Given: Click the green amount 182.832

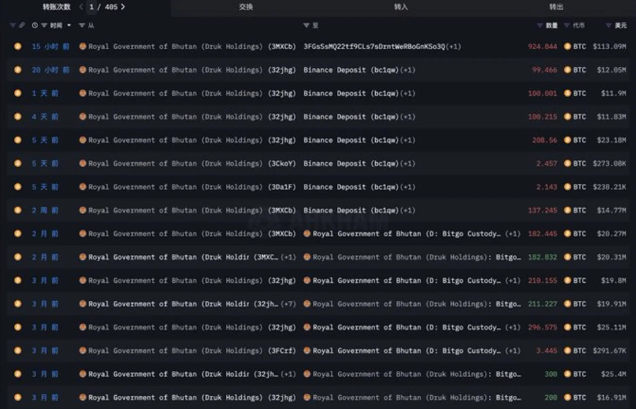Looking at the screenshot, I should [542, 257].
